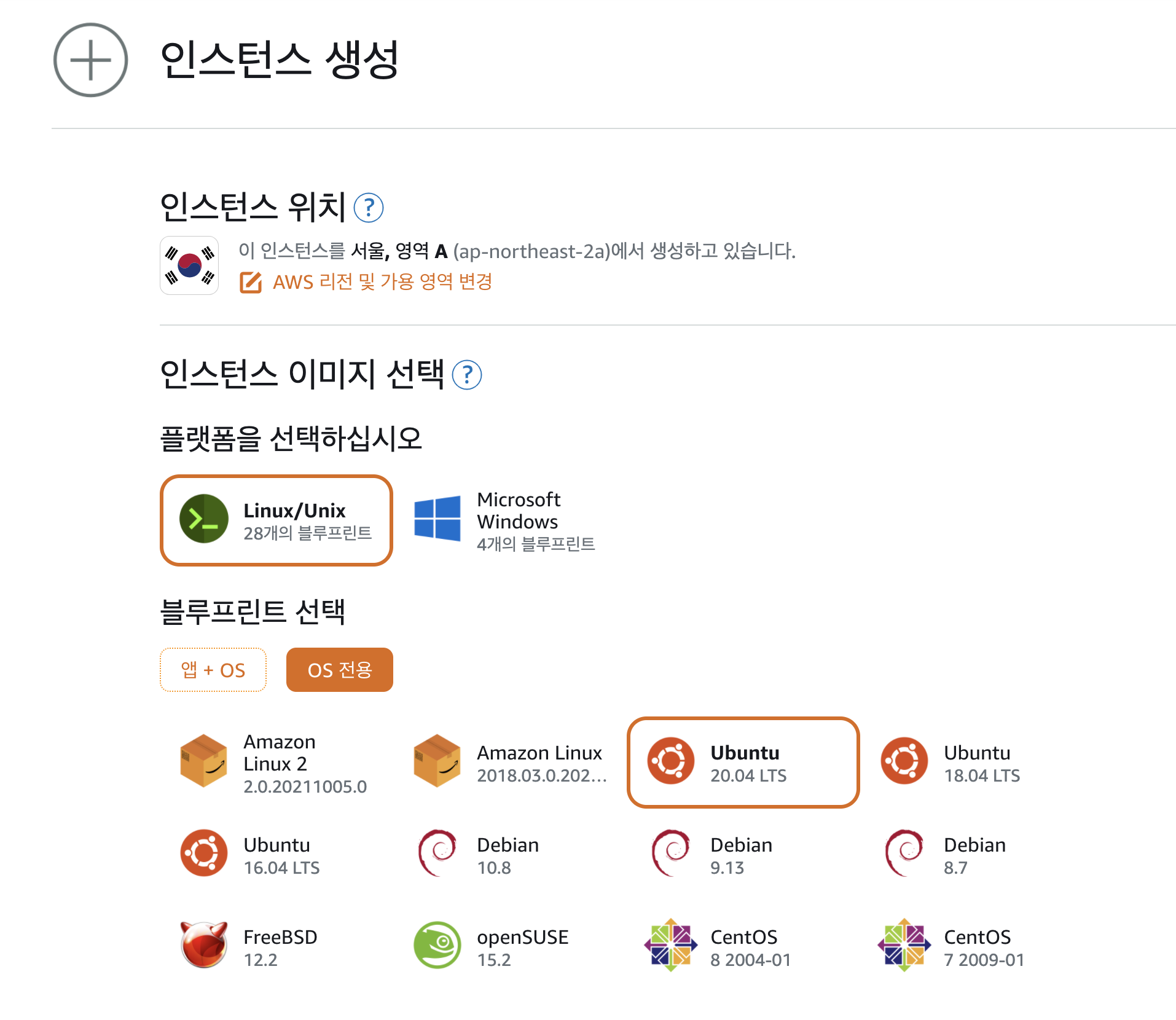Pick the Amazon Linux 2018.03 blueprint
1176x1020 pixels.
[510, 763]
